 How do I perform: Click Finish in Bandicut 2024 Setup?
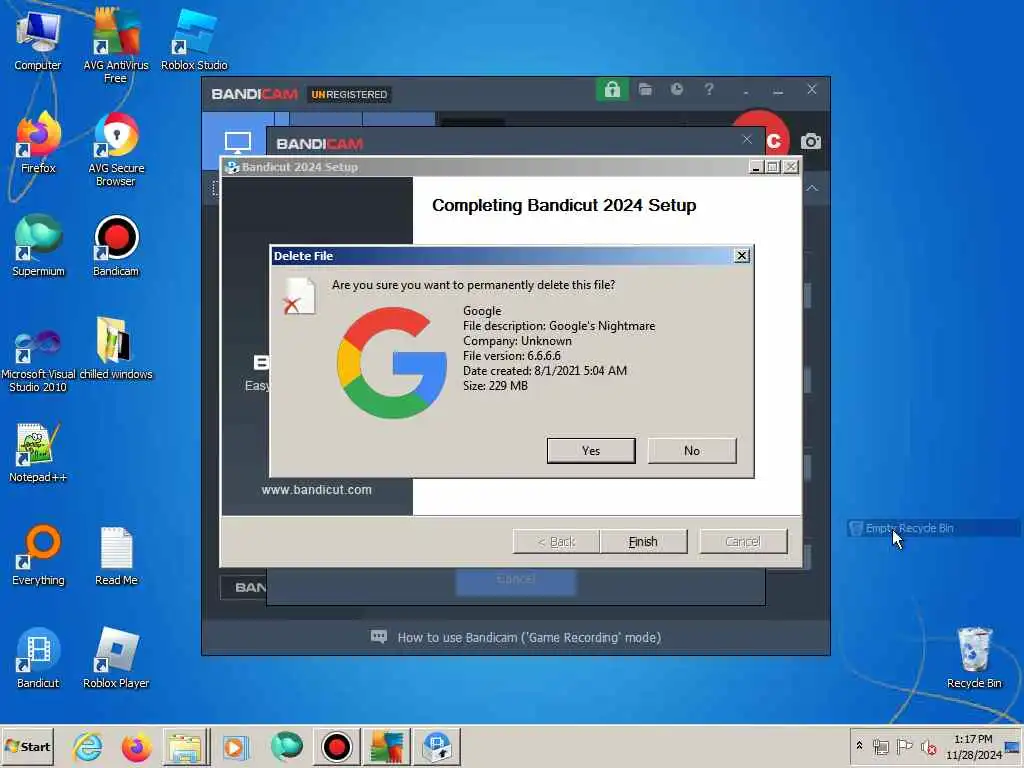coord(643,541)
